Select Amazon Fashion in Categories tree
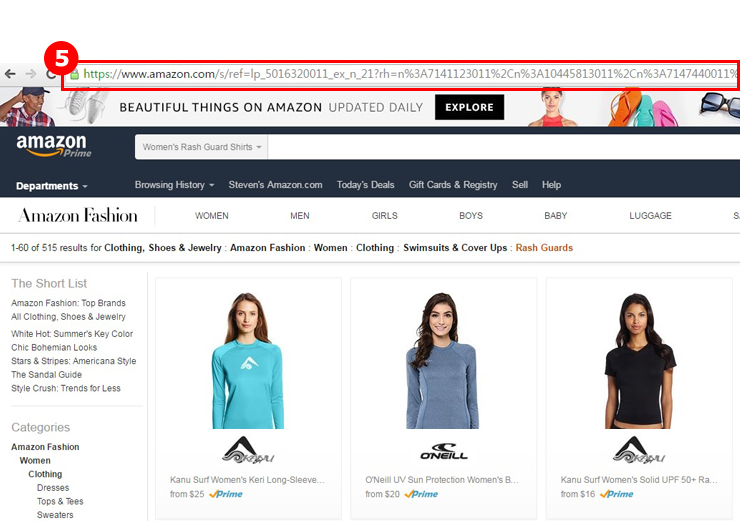The height and width of the screenshot is (532, 740). tap(45, 447)
